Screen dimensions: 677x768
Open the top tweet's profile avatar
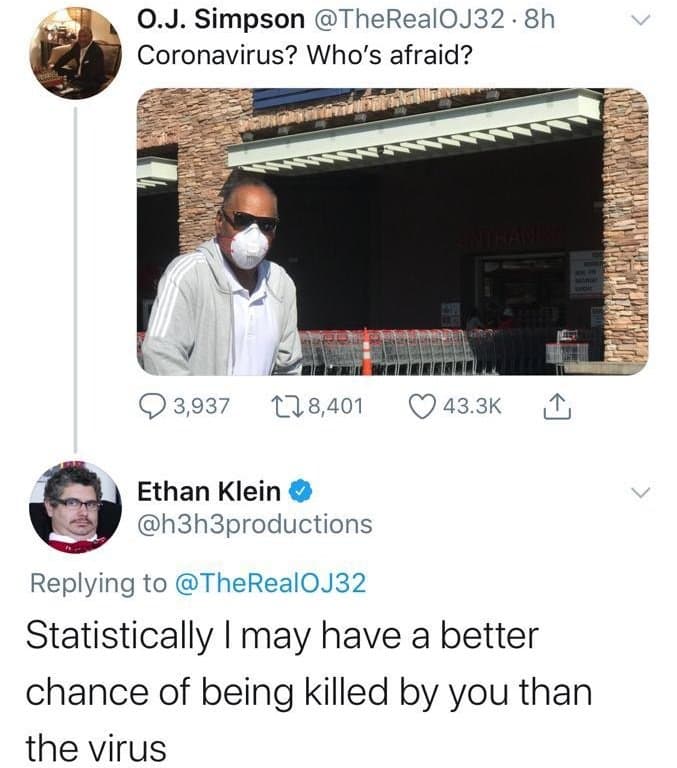pyautogui.click(x=76, y=52)
